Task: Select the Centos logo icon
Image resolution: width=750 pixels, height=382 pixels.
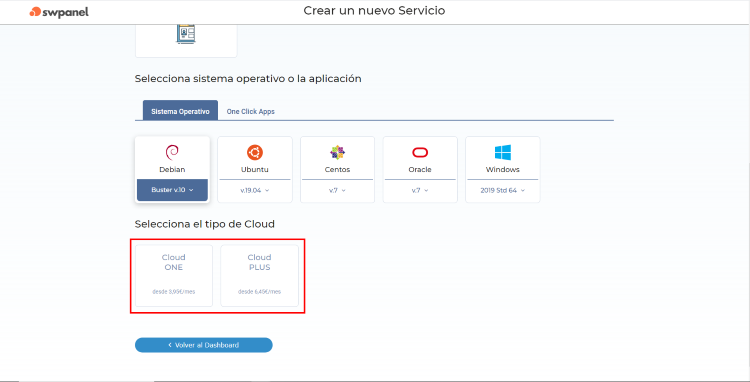Action: [337, 153]
